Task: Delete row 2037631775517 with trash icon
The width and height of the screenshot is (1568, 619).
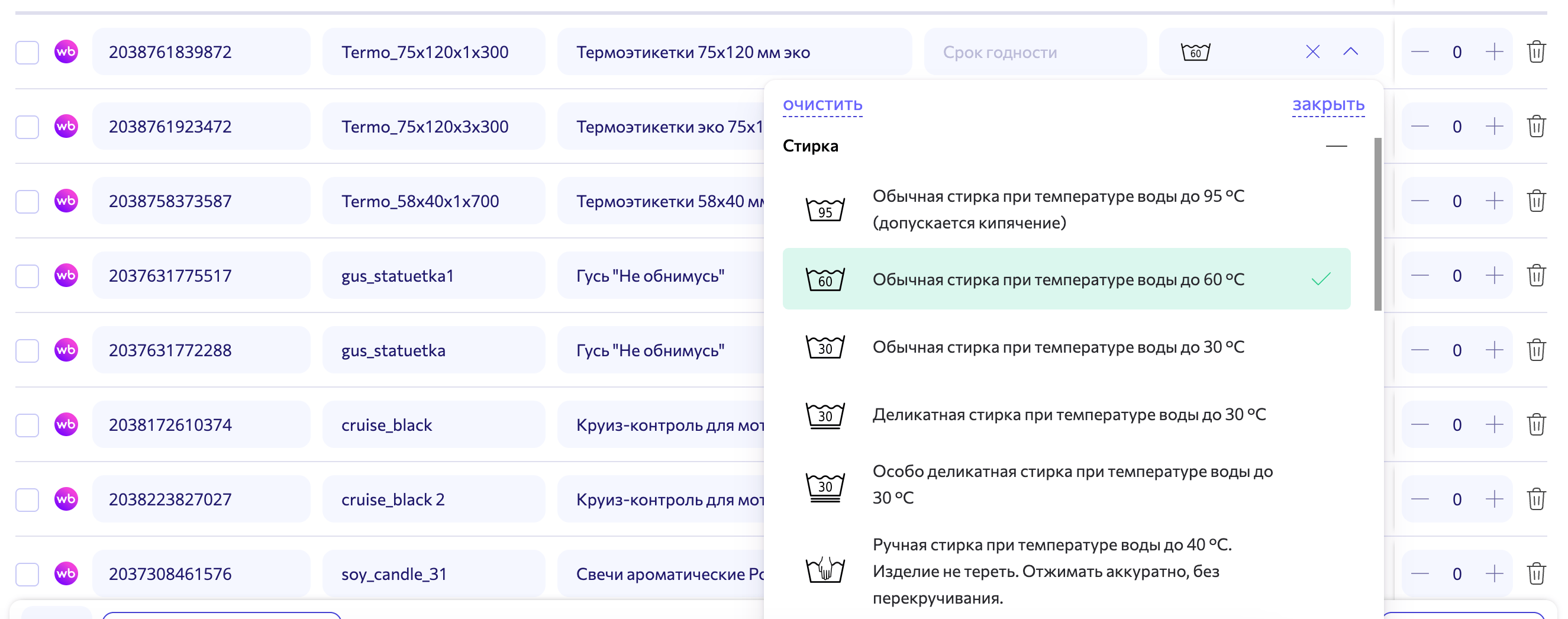Action: pos(1535,276)
